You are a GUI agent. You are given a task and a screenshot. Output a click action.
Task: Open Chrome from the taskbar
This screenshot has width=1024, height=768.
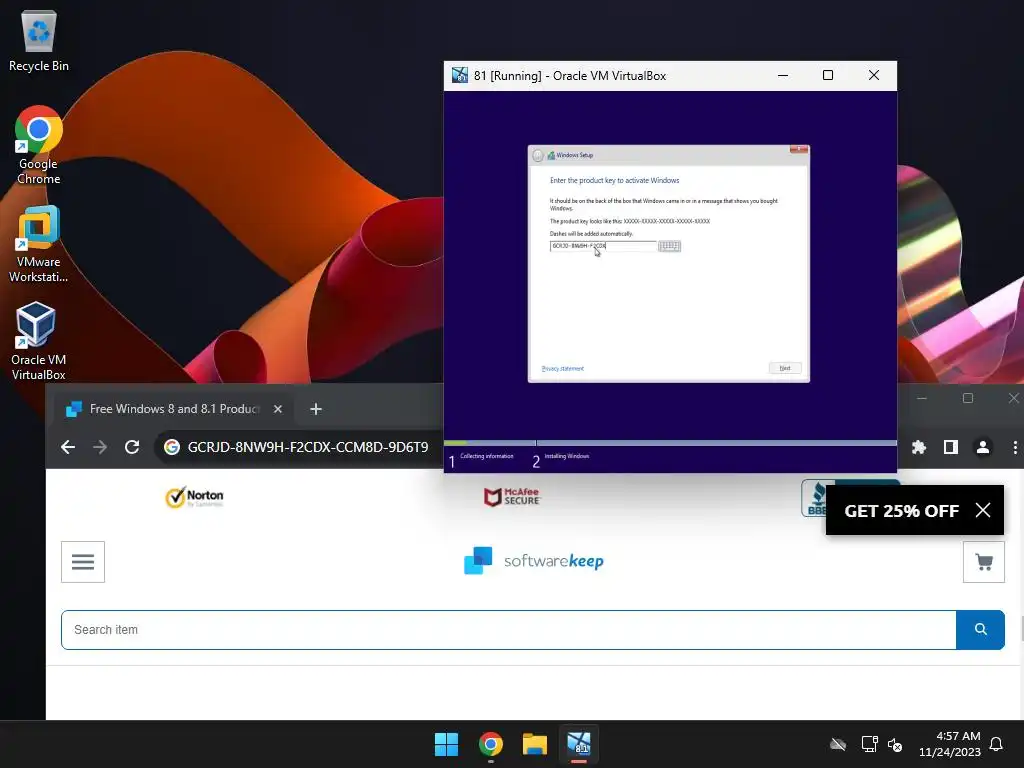[x=490, y=744]
